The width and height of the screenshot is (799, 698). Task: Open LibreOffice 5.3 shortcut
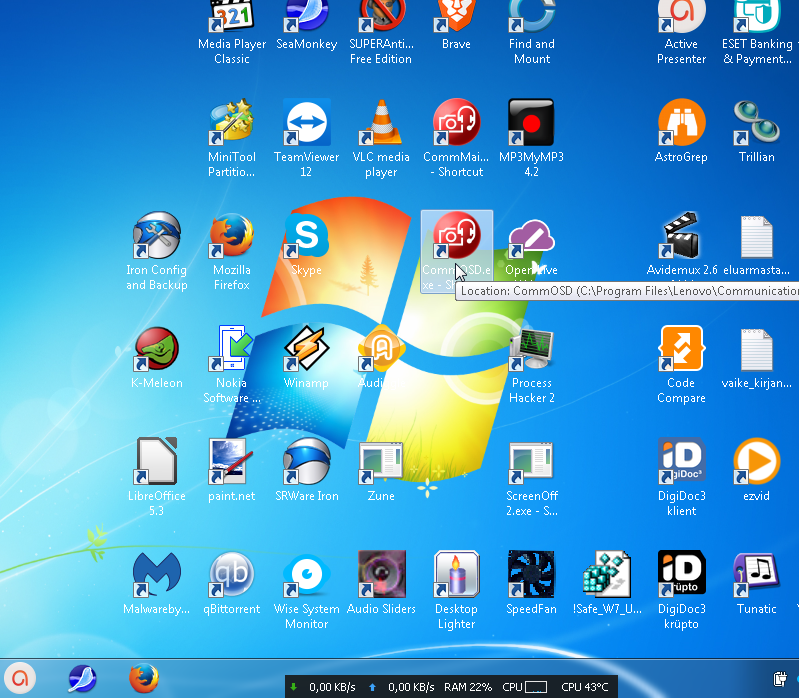157,461
